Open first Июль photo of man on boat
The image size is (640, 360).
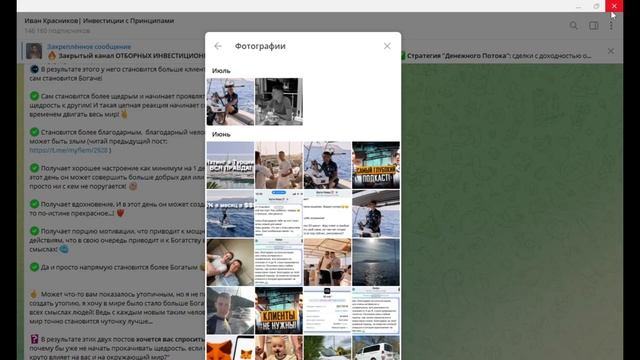[230, 102]
